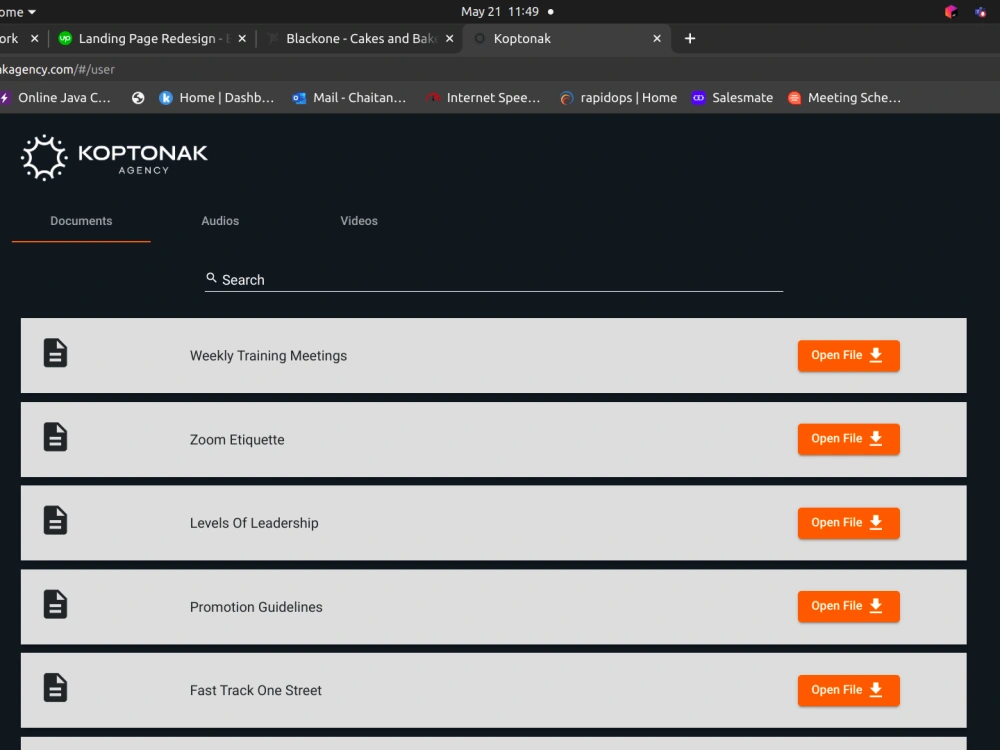The height and width of the screenshot is (750, 1000).
Task: Open File for Promotion Guidelines
Action: (x=848, y=607)
